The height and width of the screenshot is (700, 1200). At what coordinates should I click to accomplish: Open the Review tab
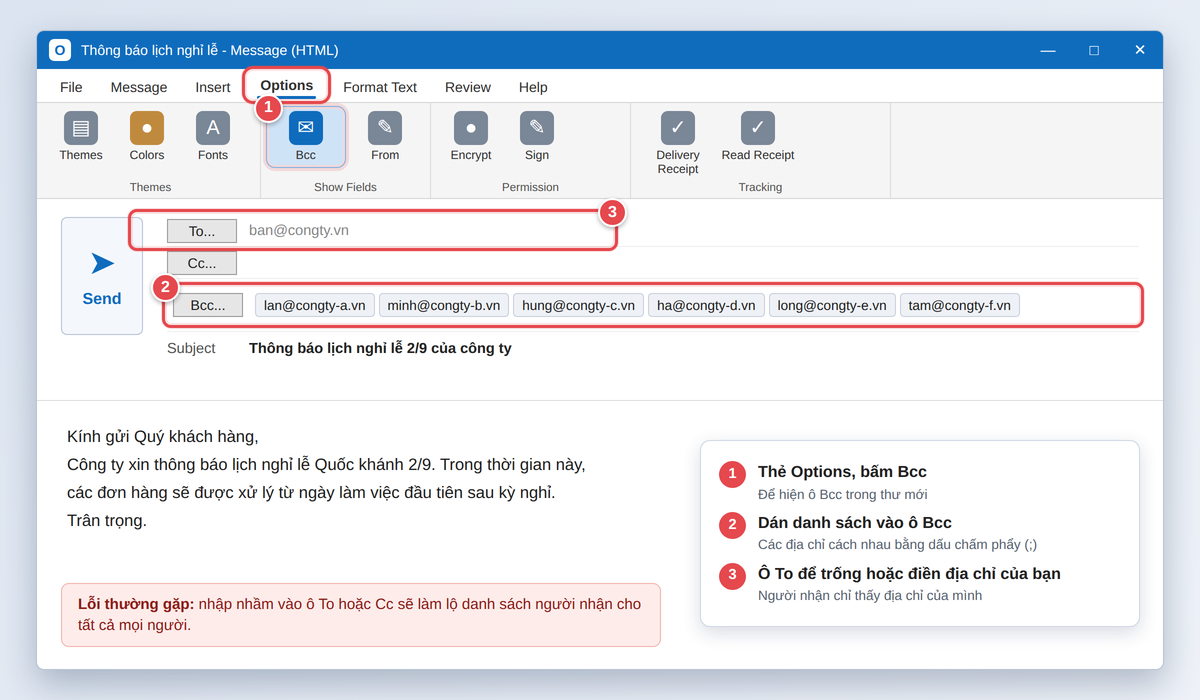(468, 87)
